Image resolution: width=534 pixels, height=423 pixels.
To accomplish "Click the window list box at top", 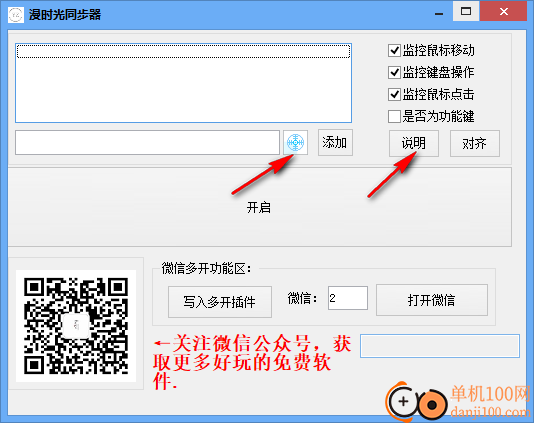I will 184,83.
